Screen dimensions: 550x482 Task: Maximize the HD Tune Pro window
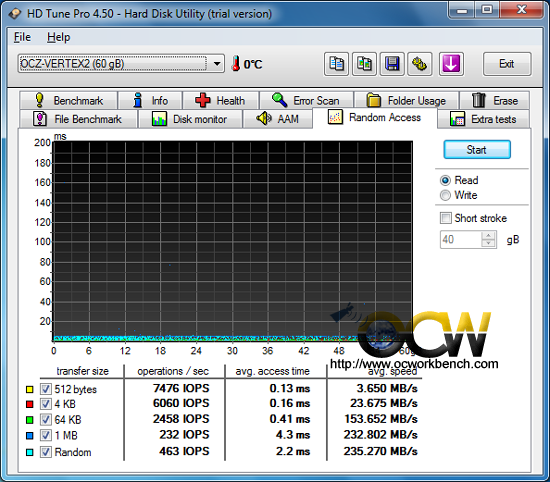point(487,10)
